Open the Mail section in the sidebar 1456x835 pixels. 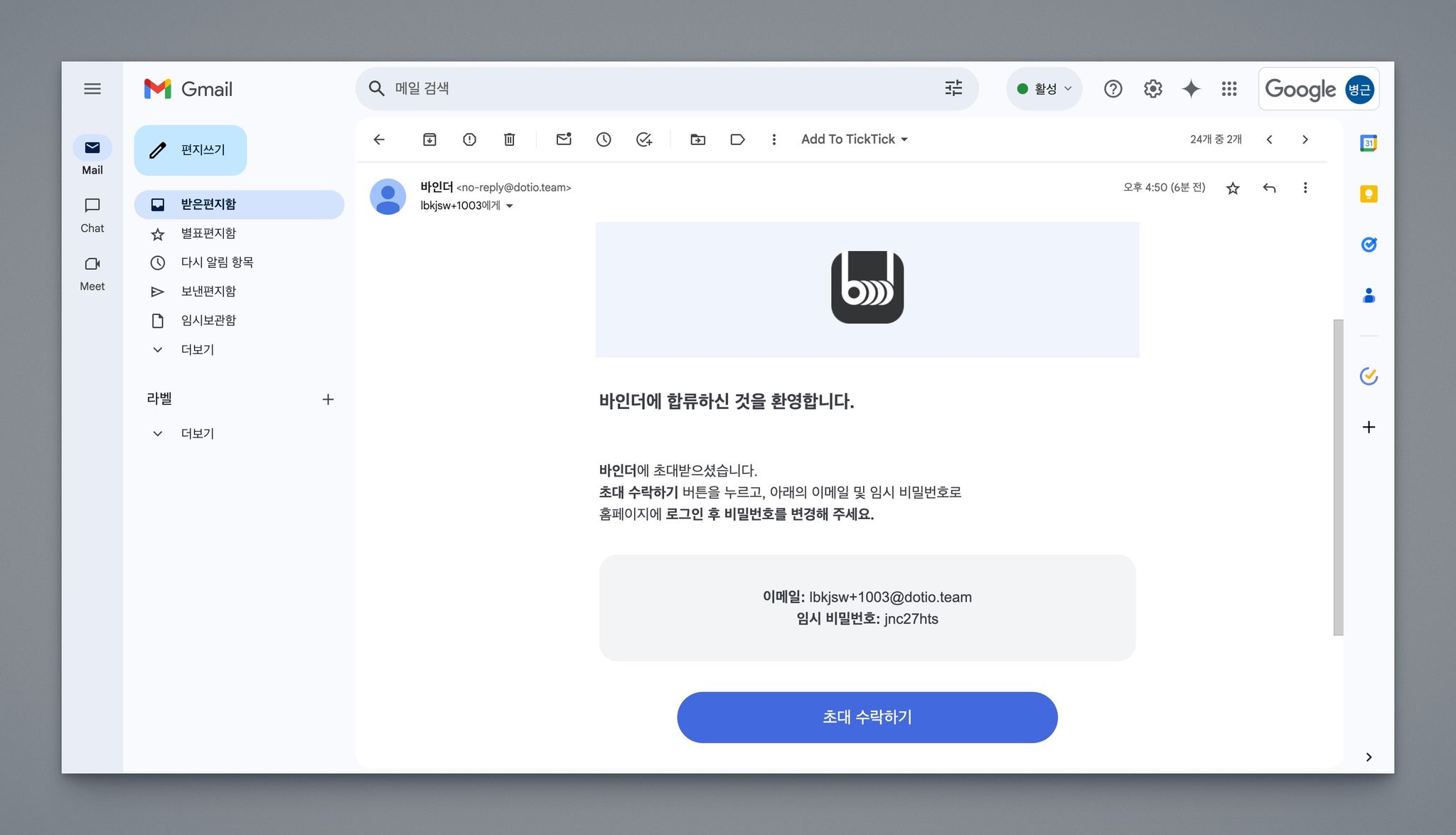(92, 155)
